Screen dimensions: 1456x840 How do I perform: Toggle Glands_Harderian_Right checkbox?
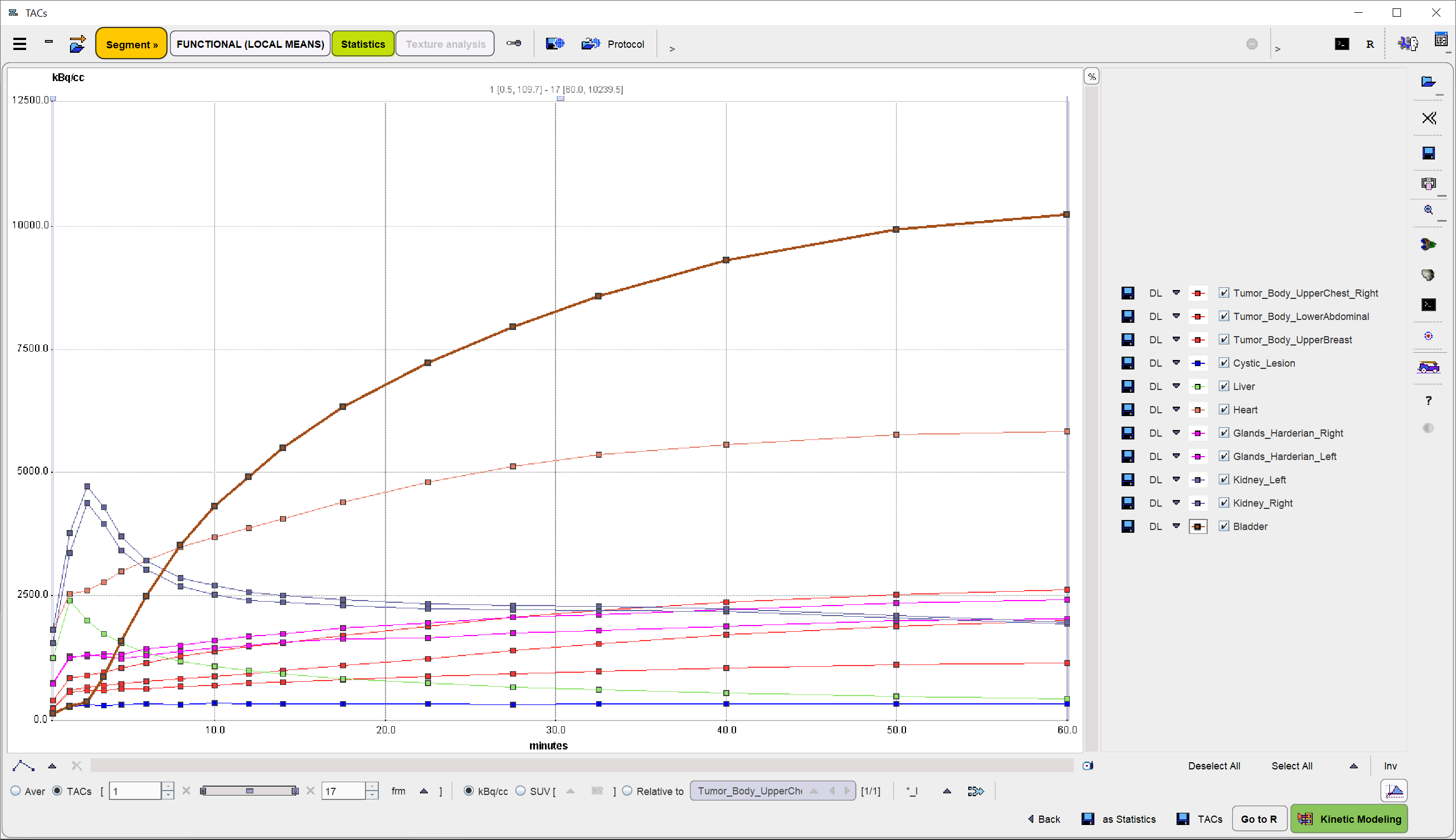tap(1224, 433)
